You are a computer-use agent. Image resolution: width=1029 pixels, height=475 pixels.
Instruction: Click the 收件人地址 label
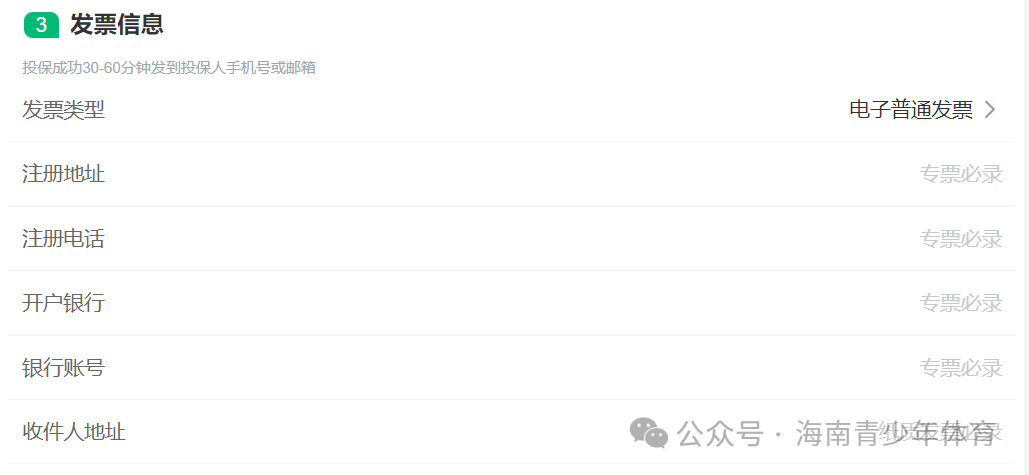point(74,432)
